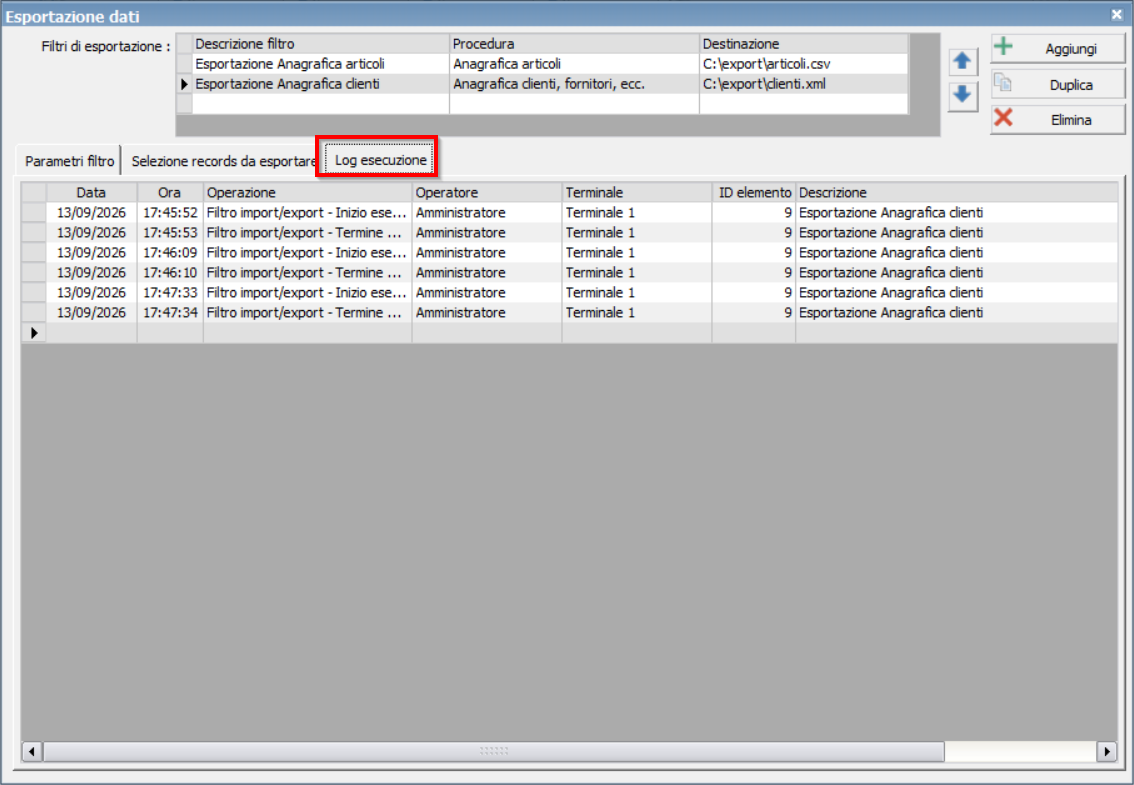Select the log row at 17:45:52
Screen dimensions: 1134x785
pyautogui.click(x=569, y=213)
